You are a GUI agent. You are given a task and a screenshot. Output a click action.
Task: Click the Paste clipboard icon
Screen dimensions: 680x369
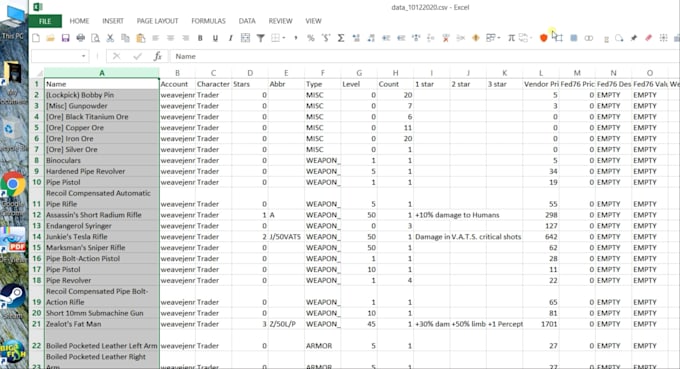coord(141,38)
